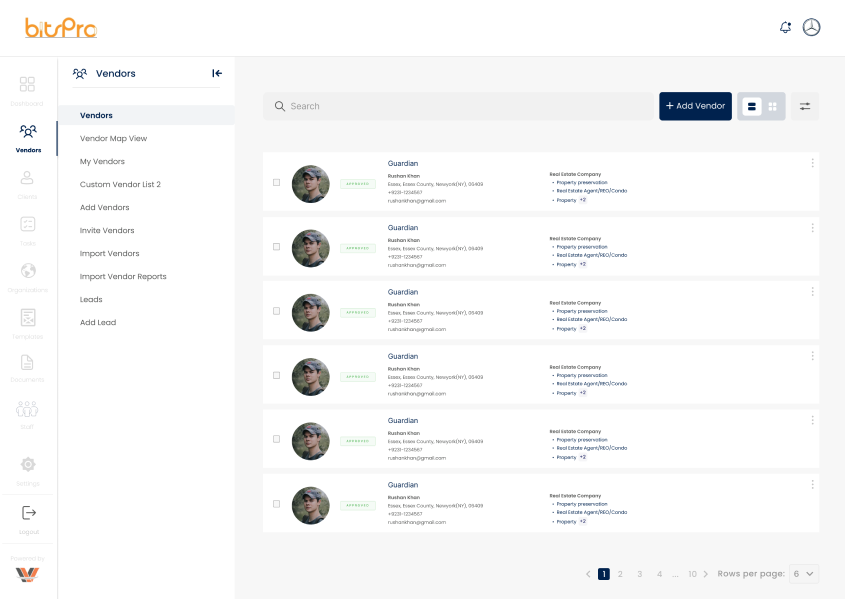Open the filter options icon

click(805, 106)
